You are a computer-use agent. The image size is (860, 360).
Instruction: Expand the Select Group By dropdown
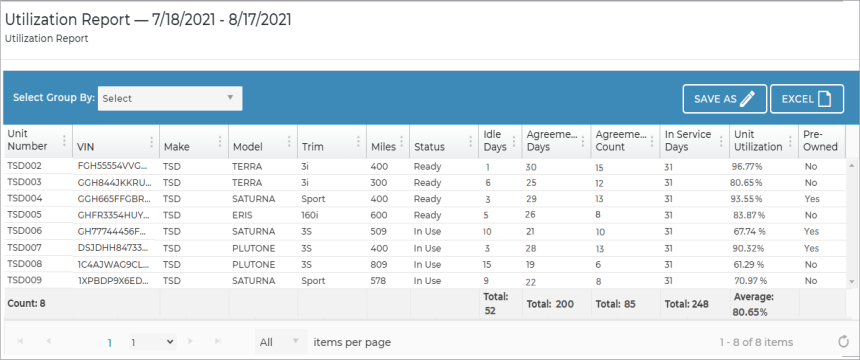[x=170, y=98]
